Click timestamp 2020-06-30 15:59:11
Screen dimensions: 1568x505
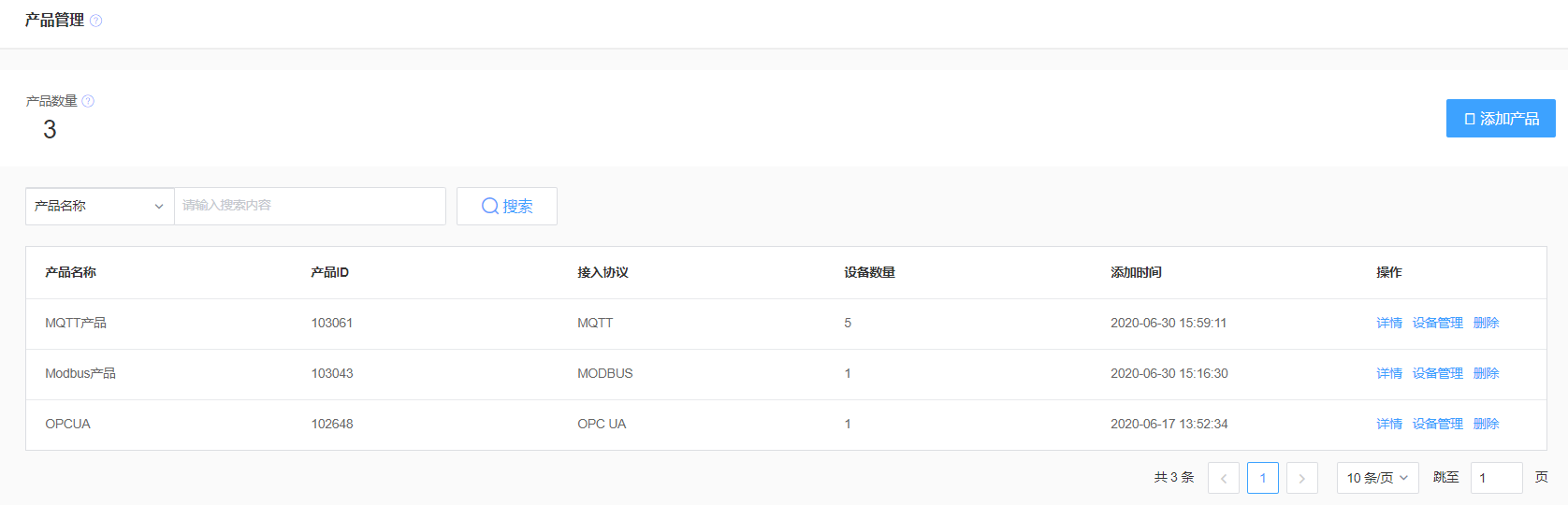point(1169,323)
